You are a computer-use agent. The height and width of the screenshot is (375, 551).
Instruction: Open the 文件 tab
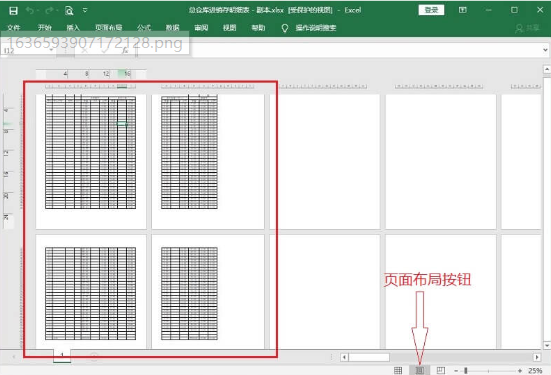14,27
